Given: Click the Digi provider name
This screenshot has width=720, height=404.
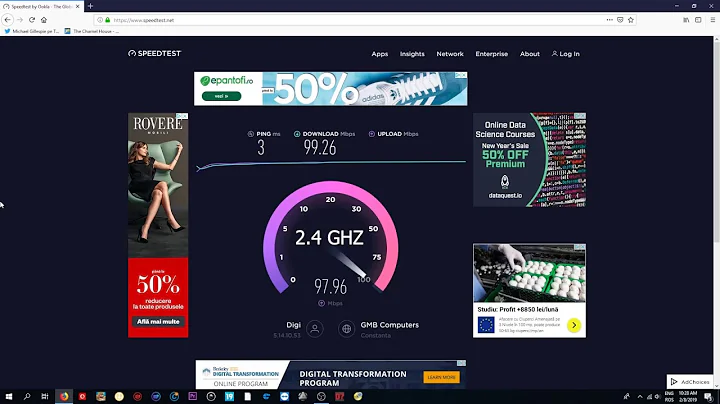Looking at the screenshot, I should [x=293, y=325].
